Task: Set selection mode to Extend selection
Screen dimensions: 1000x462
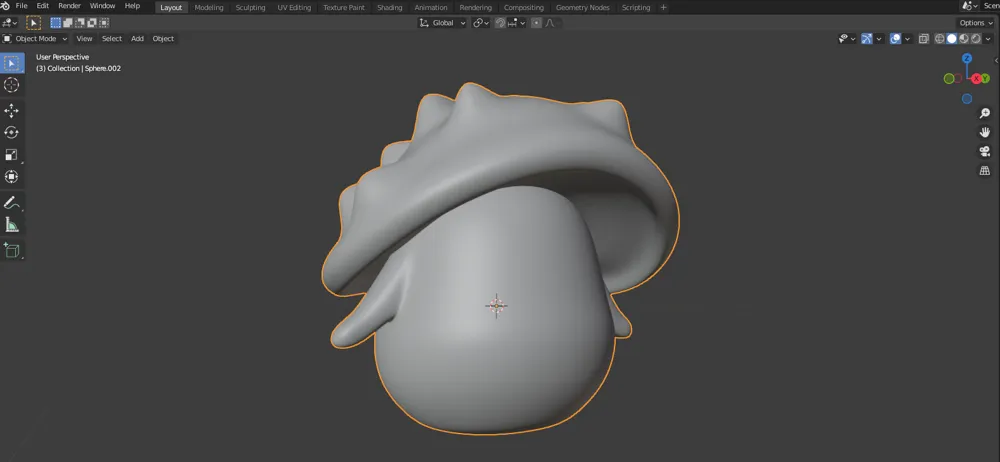Action: (x=68, y=23)
